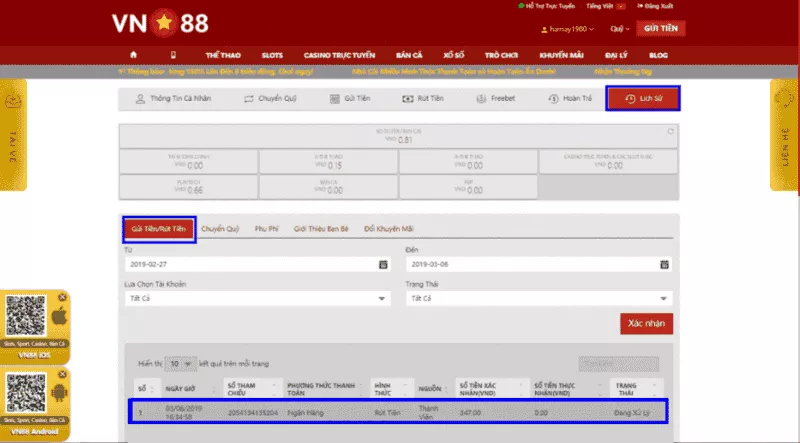
Task: Open the Tiếng Việt language selector
Action: click(606, 6)
